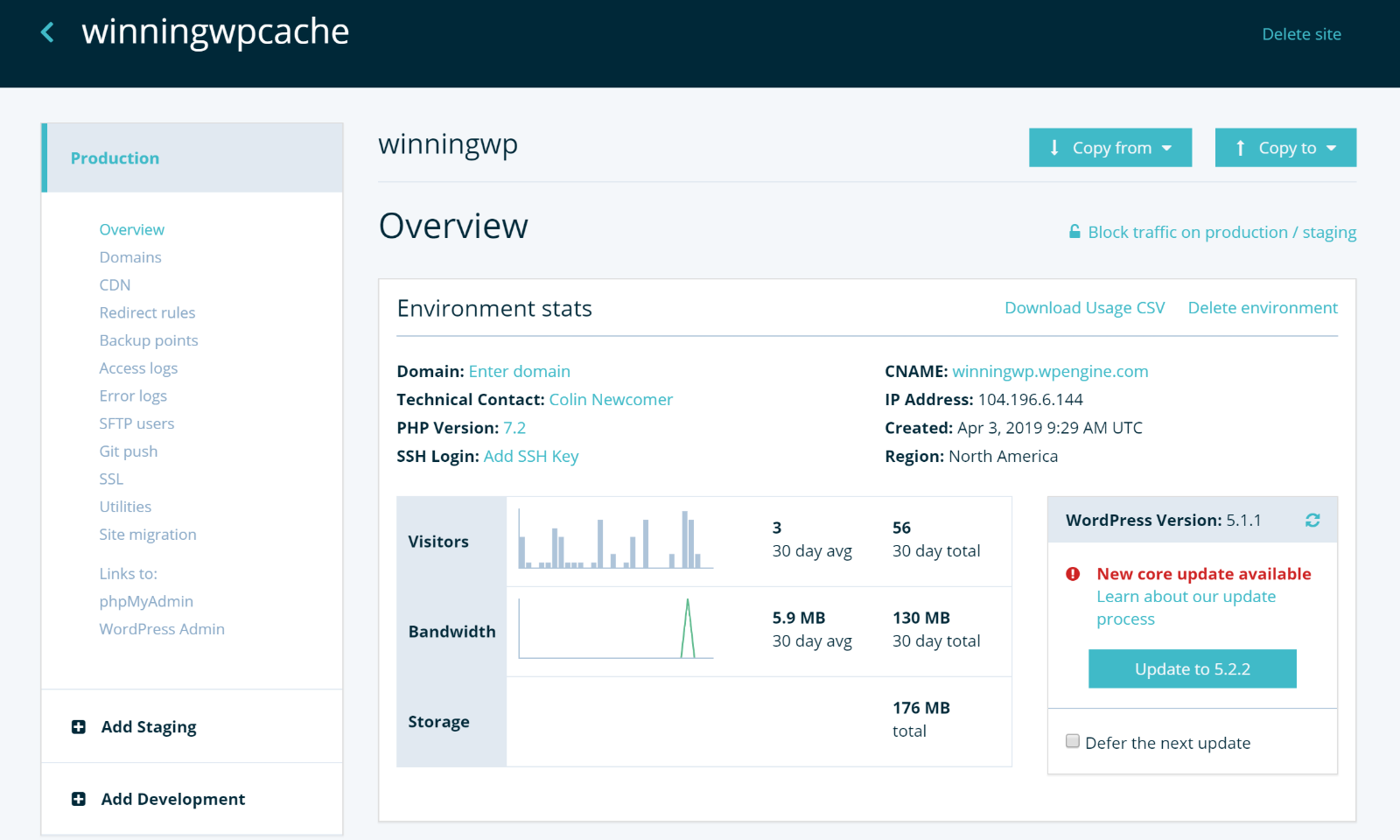The image size is (1400, 840).
Task: Open Colin Newcomer technical contact
Action: (x=611, y=400)
